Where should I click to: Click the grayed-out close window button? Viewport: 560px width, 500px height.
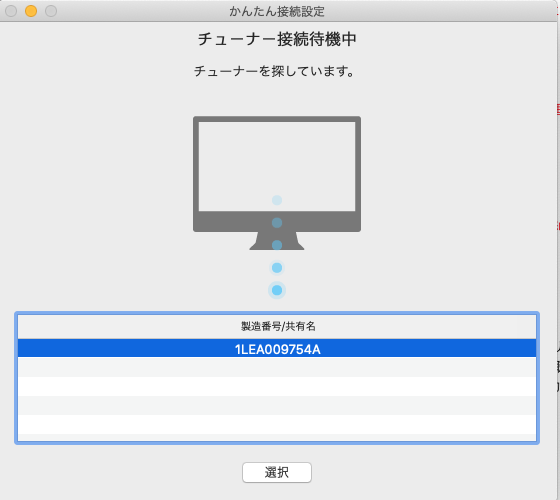point(11,11)
